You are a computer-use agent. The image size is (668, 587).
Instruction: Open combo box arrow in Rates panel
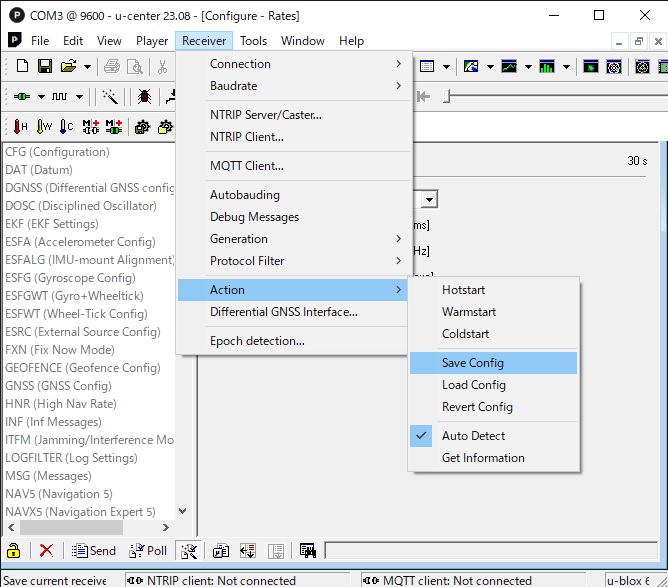click(x=429, y=199)
